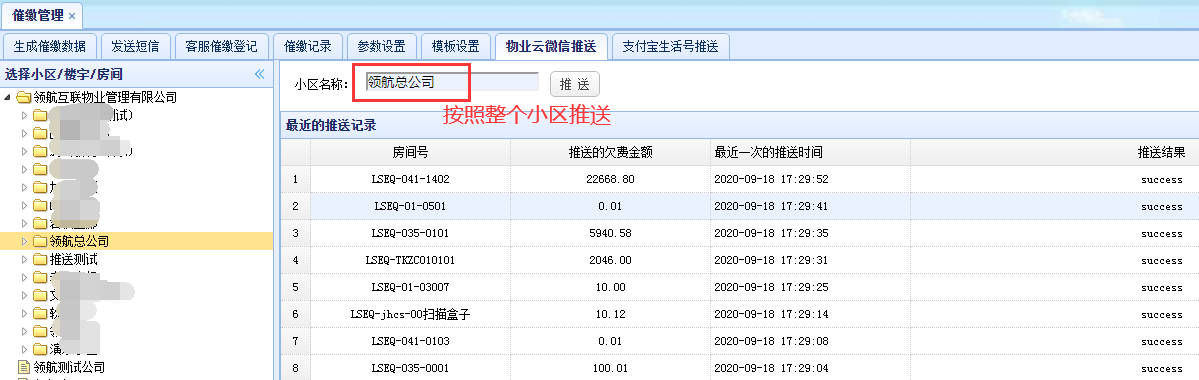The width and height of the screenshot is (1199, 380).
Task: Click the row number 5 cell
Action: click(295, 287)
